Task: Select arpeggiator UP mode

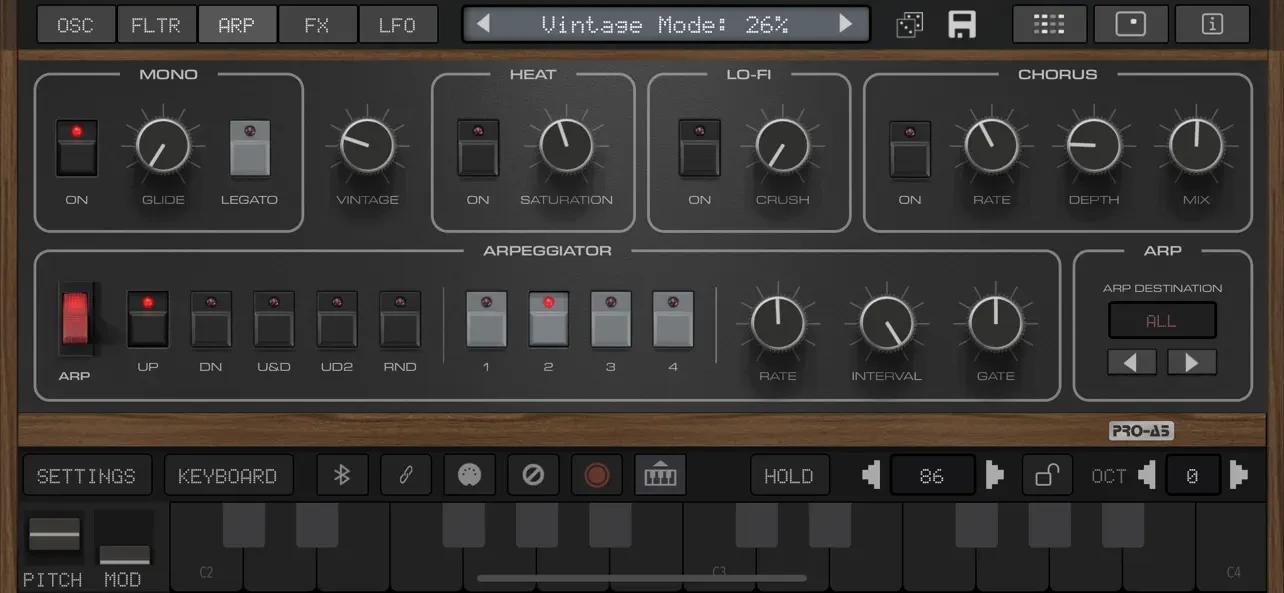Action: [148, 320]
